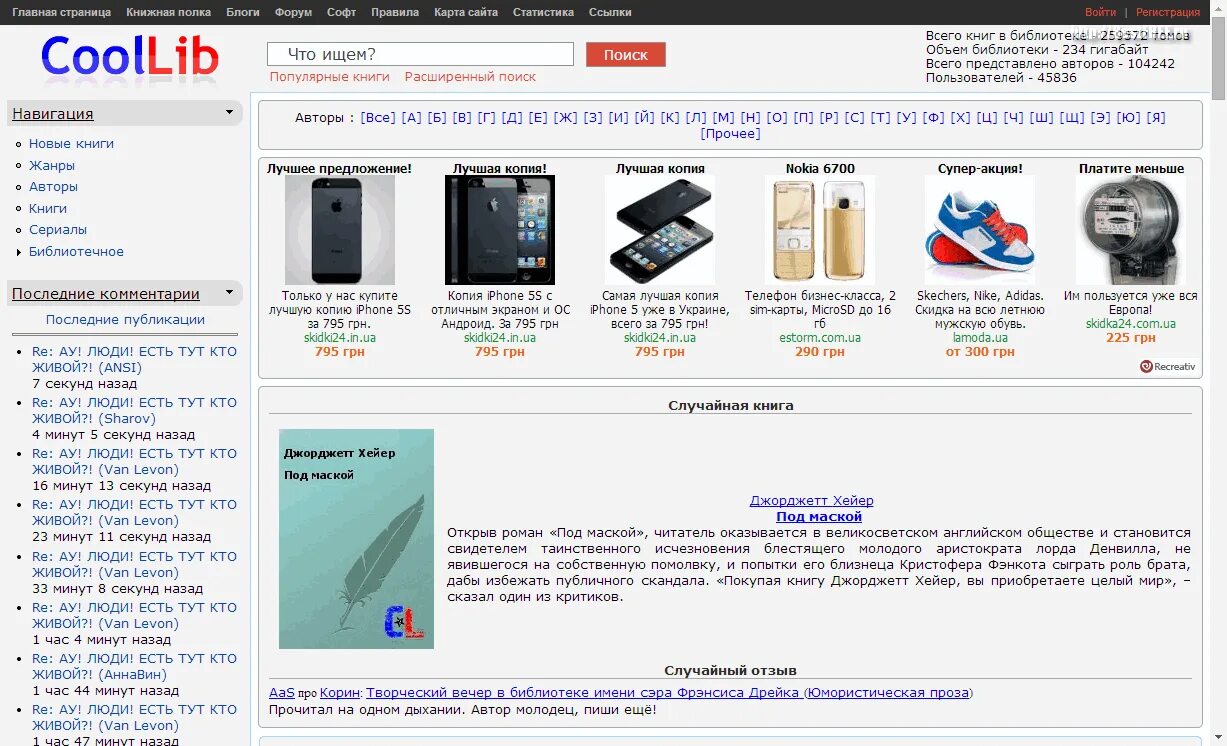This screenshot has width=1227, height=746.
Task: Expand the Библиотечное tree item
Action: click(x=18, y=252)
